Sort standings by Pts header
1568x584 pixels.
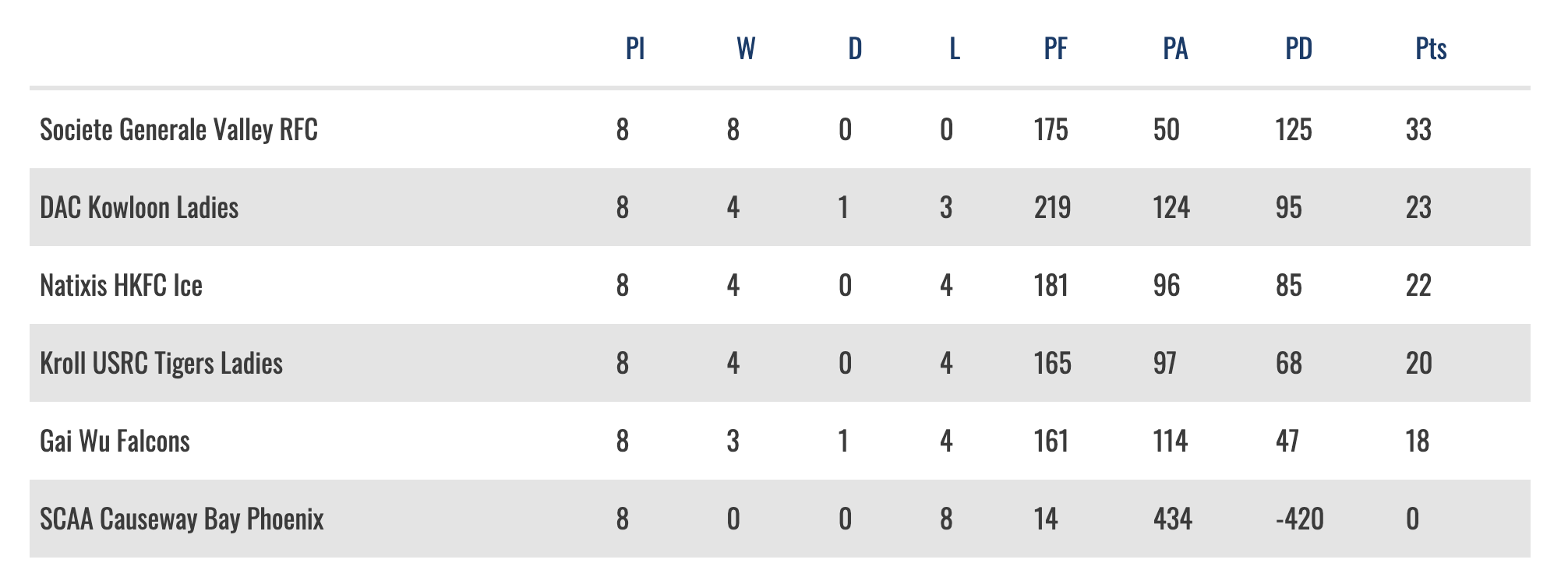[1431, 49]
